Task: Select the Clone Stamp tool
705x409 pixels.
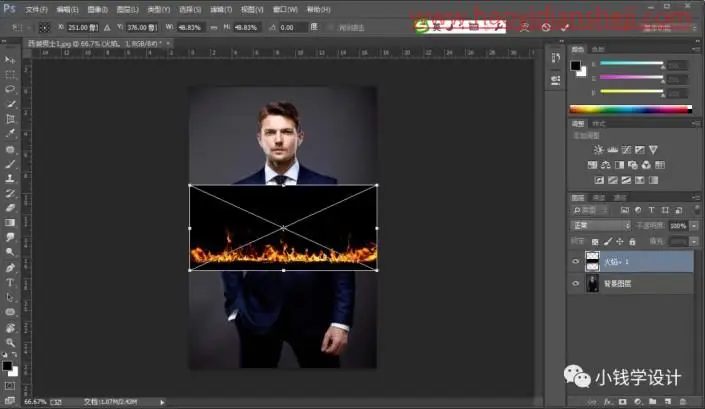Action: (x=10, y=178)
